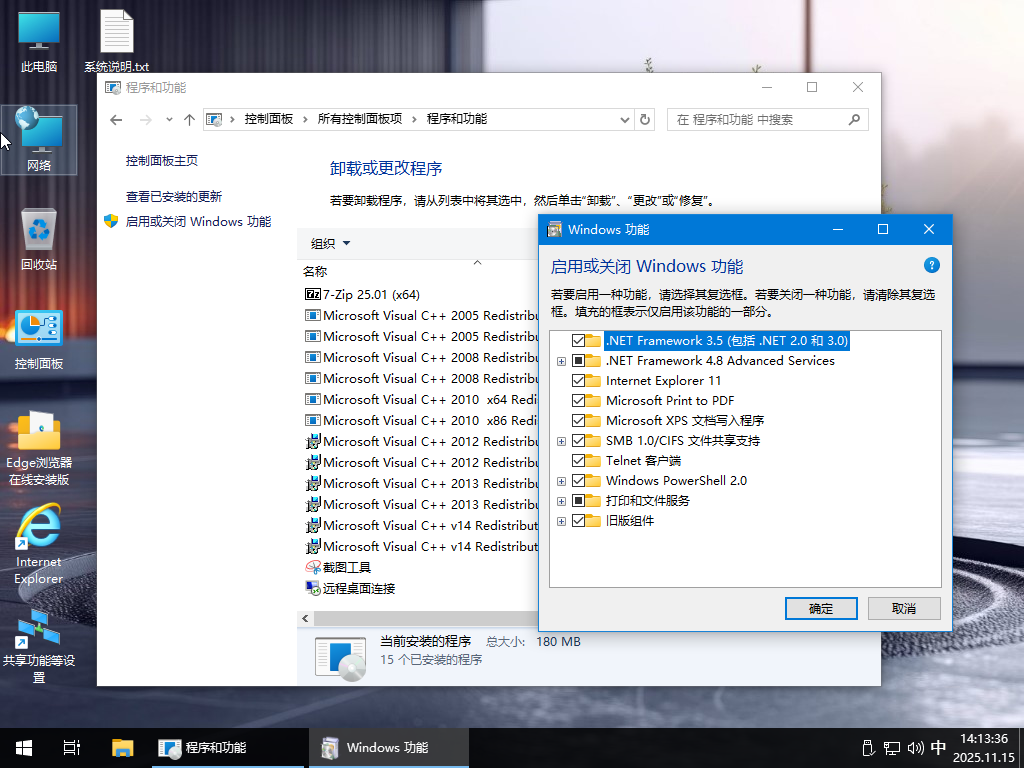This screenshot has height=768, width=1024.
Task: Sort by 名称 column header
Action: [x=315, y=271]
